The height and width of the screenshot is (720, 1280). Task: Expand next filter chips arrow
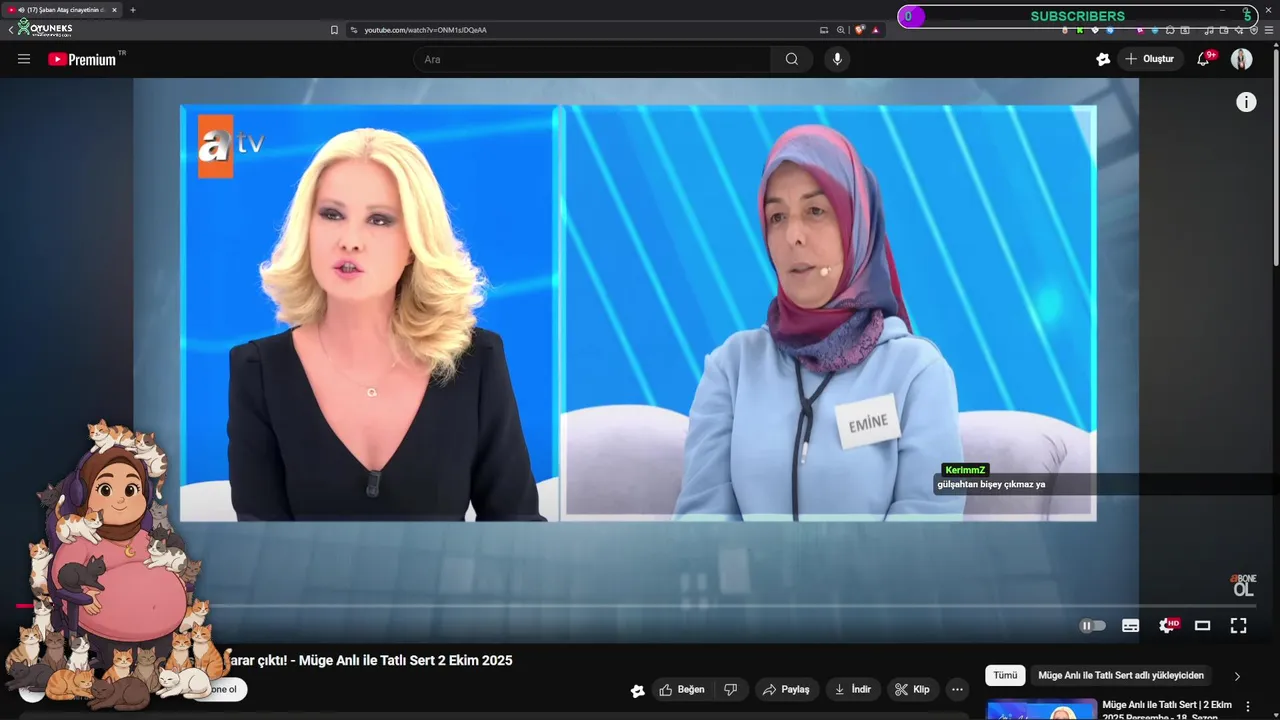[1237, 676]
